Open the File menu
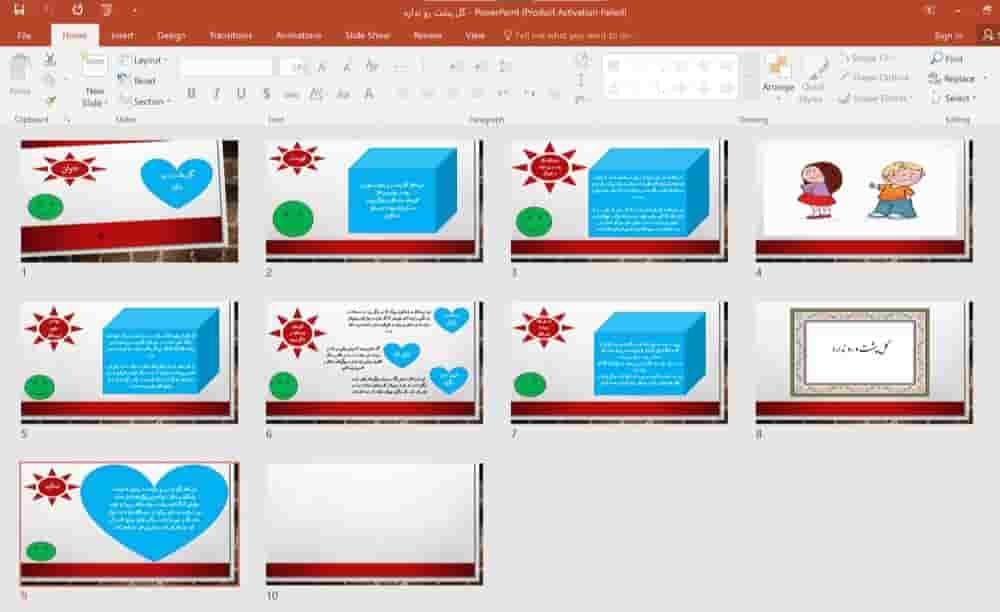 (x=24, y=35)
